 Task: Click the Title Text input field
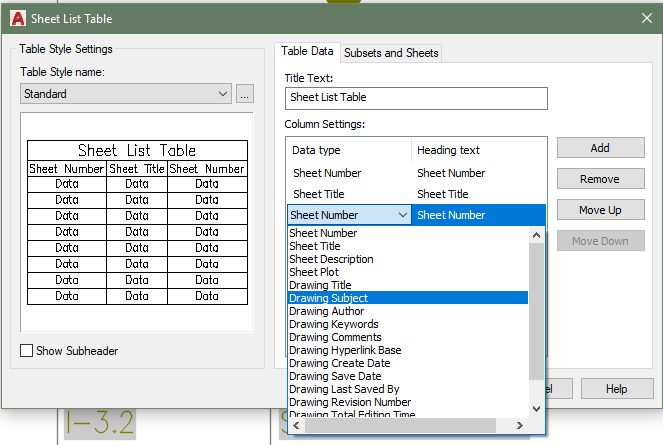416,98
